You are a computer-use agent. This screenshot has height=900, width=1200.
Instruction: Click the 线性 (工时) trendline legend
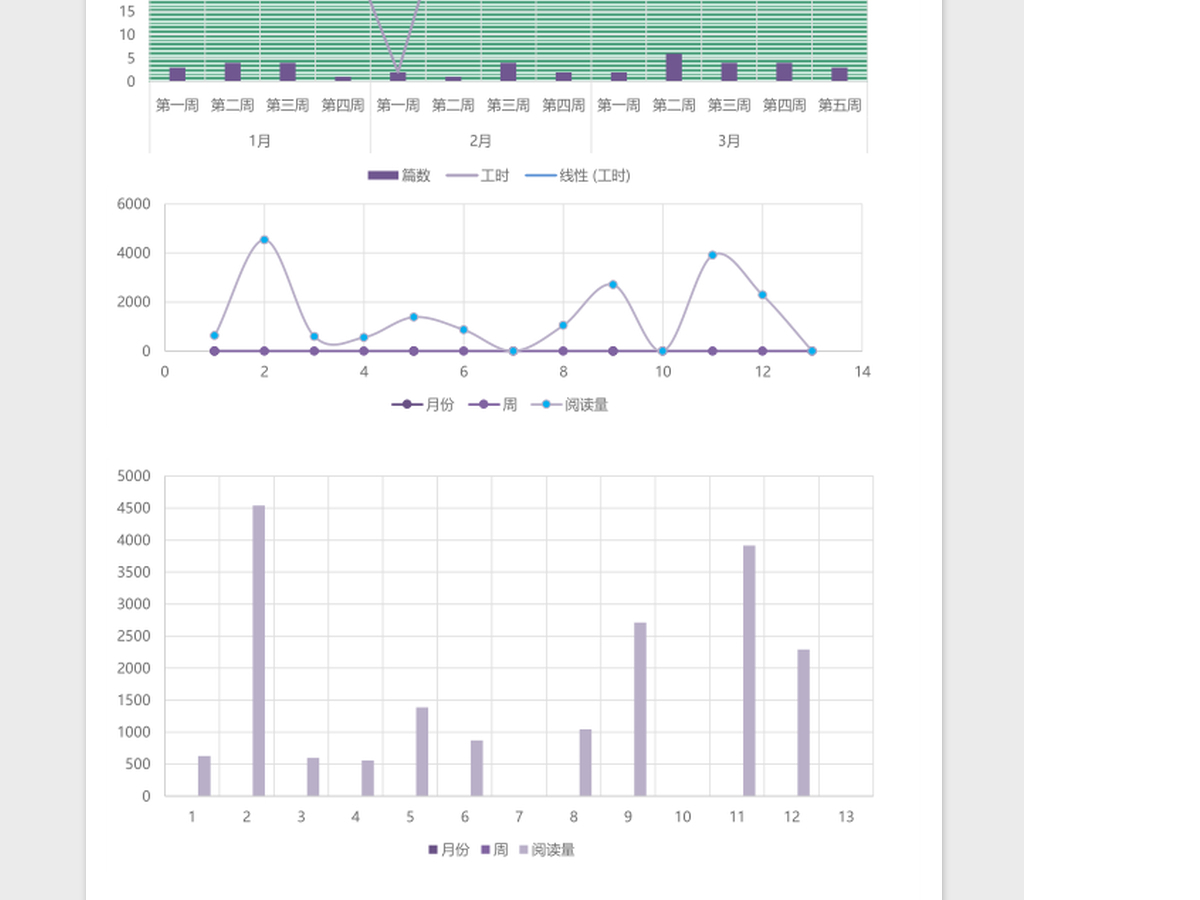(577, 175)
